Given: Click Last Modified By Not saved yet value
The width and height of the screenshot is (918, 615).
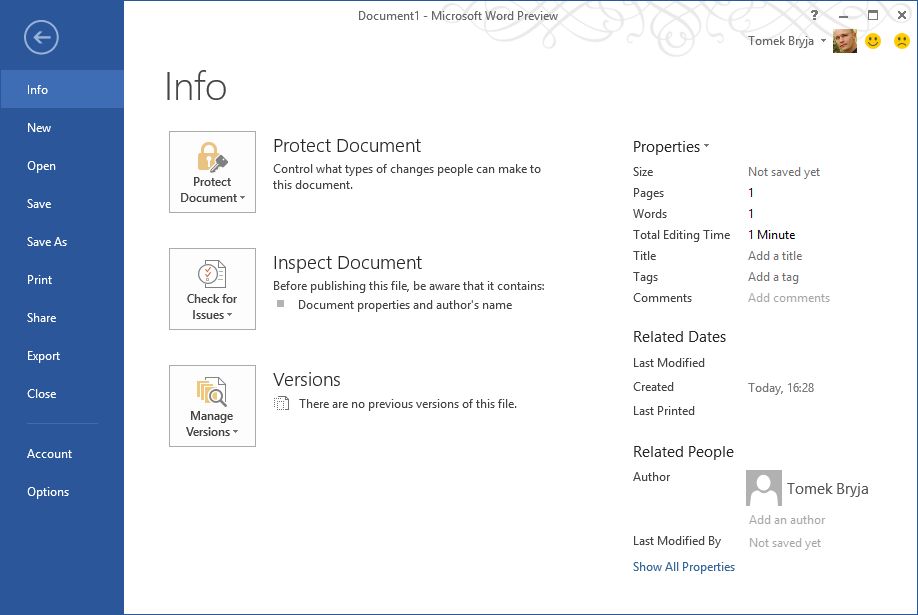Looking at the screenshot, I should (x=785, y=543).
